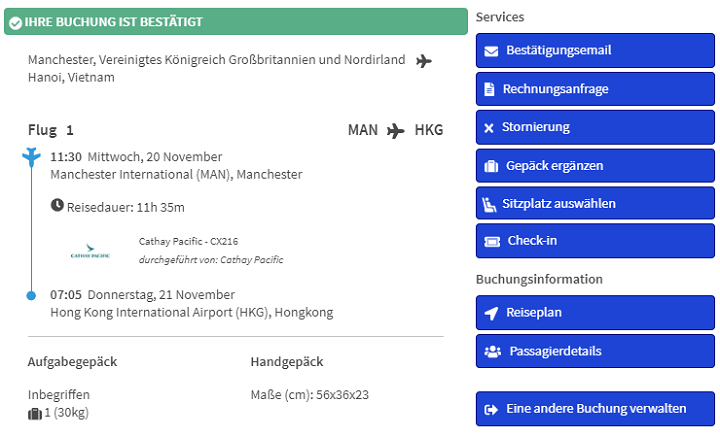Click the people icon beside Passagierdetails
This screenshot has width=720, height=437.
click(x=491, y=351)
